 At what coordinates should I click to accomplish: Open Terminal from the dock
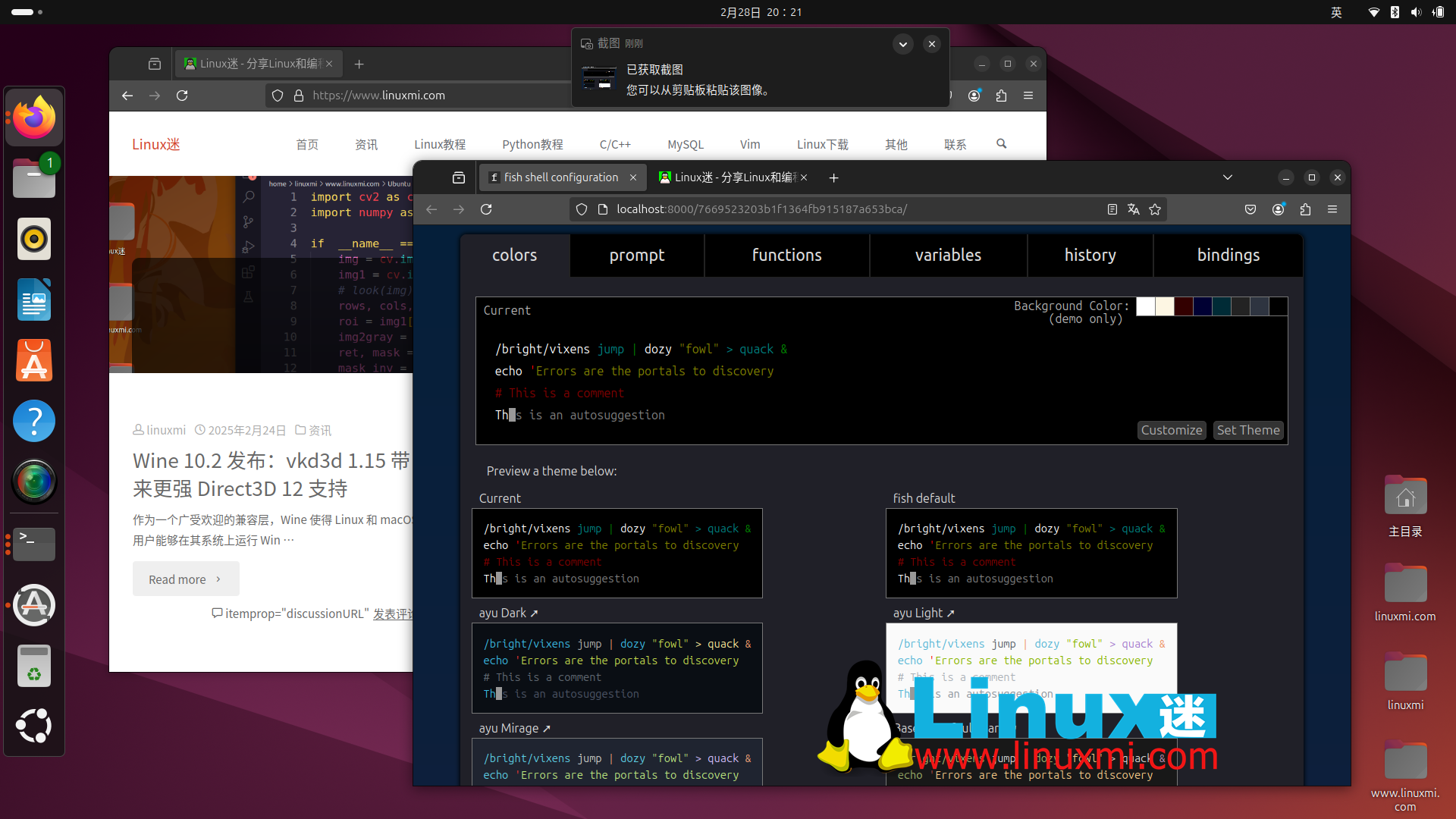pyautogui.click(x=34, y=544)
